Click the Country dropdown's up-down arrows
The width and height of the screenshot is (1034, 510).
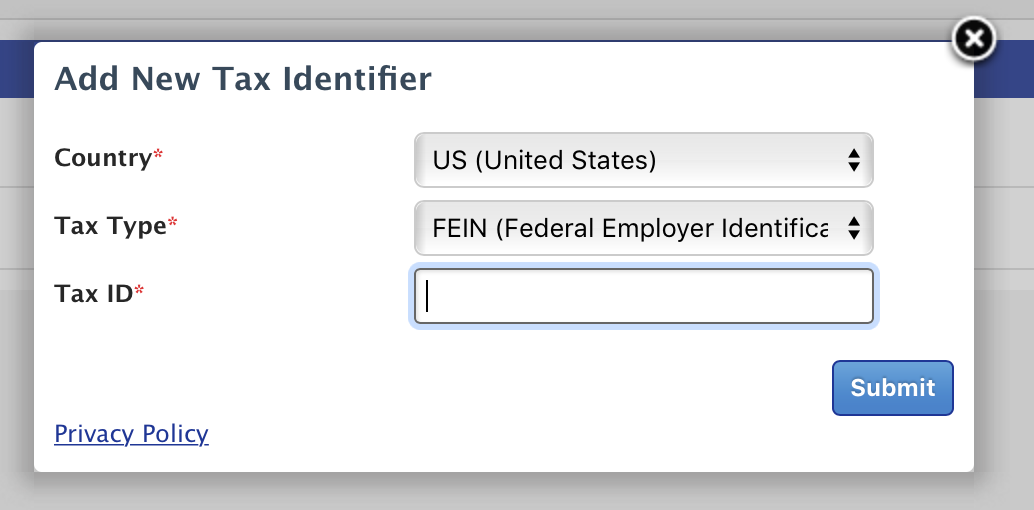[x=853, y=160]
